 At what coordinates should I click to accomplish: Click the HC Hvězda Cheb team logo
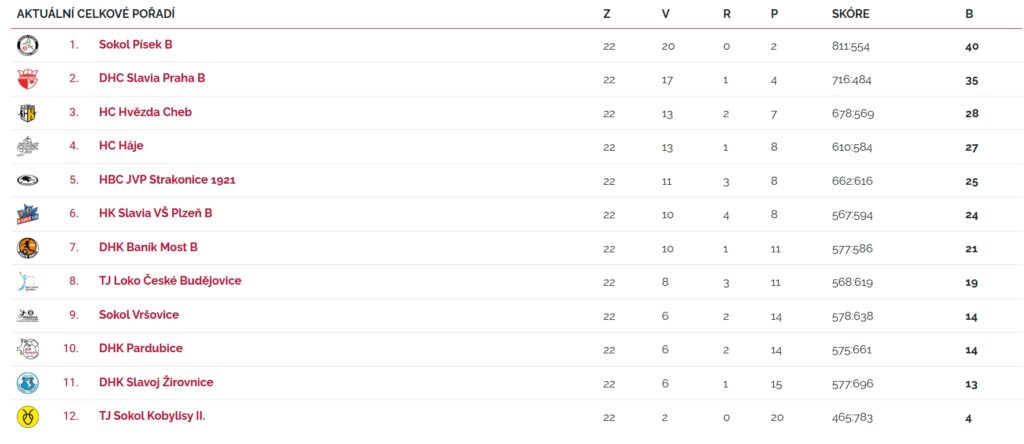pos(28,113)
